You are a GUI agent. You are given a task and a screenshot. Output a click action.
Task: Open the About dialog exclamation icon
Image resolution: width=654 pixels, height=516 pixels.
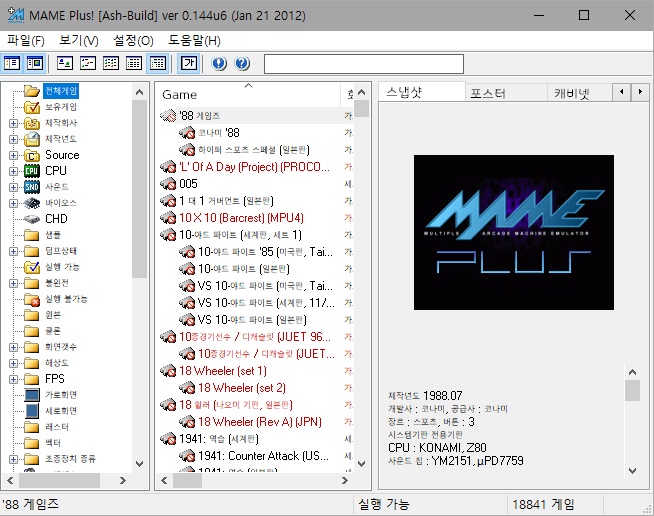pyautogui.click(x=219, y=63)
